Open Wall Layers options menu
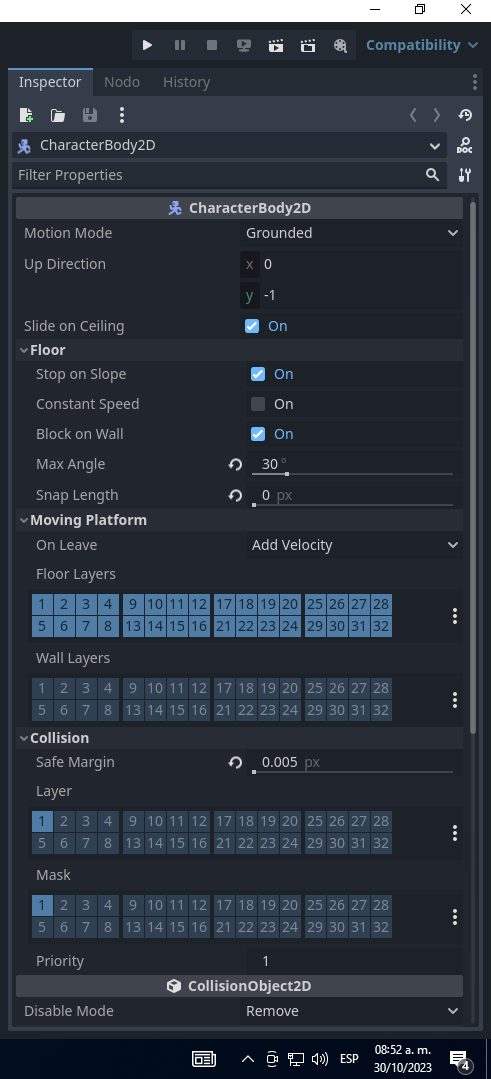 [455, 700]
